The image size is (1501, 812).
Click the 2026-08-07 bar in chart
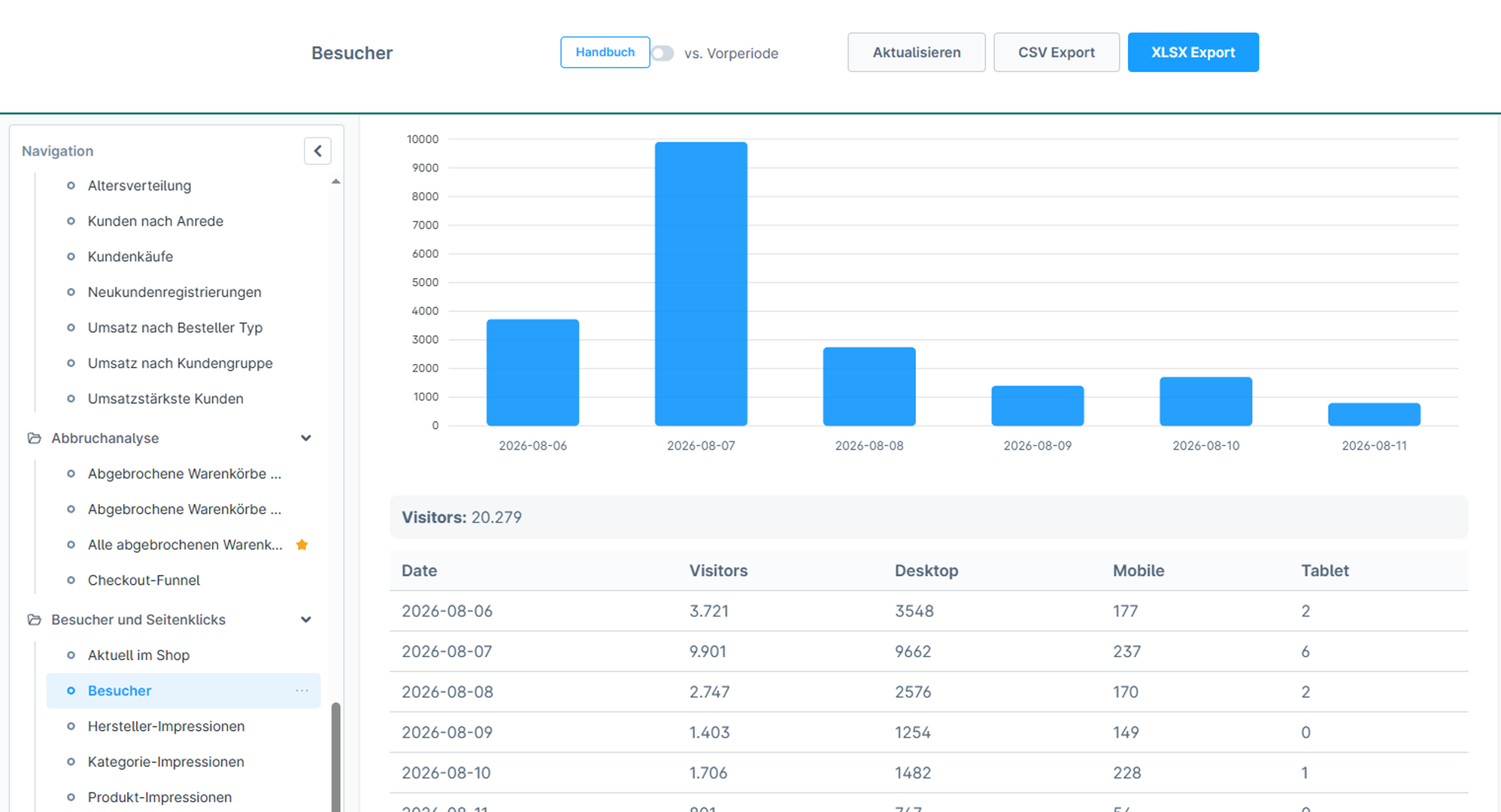pos(701,283)
